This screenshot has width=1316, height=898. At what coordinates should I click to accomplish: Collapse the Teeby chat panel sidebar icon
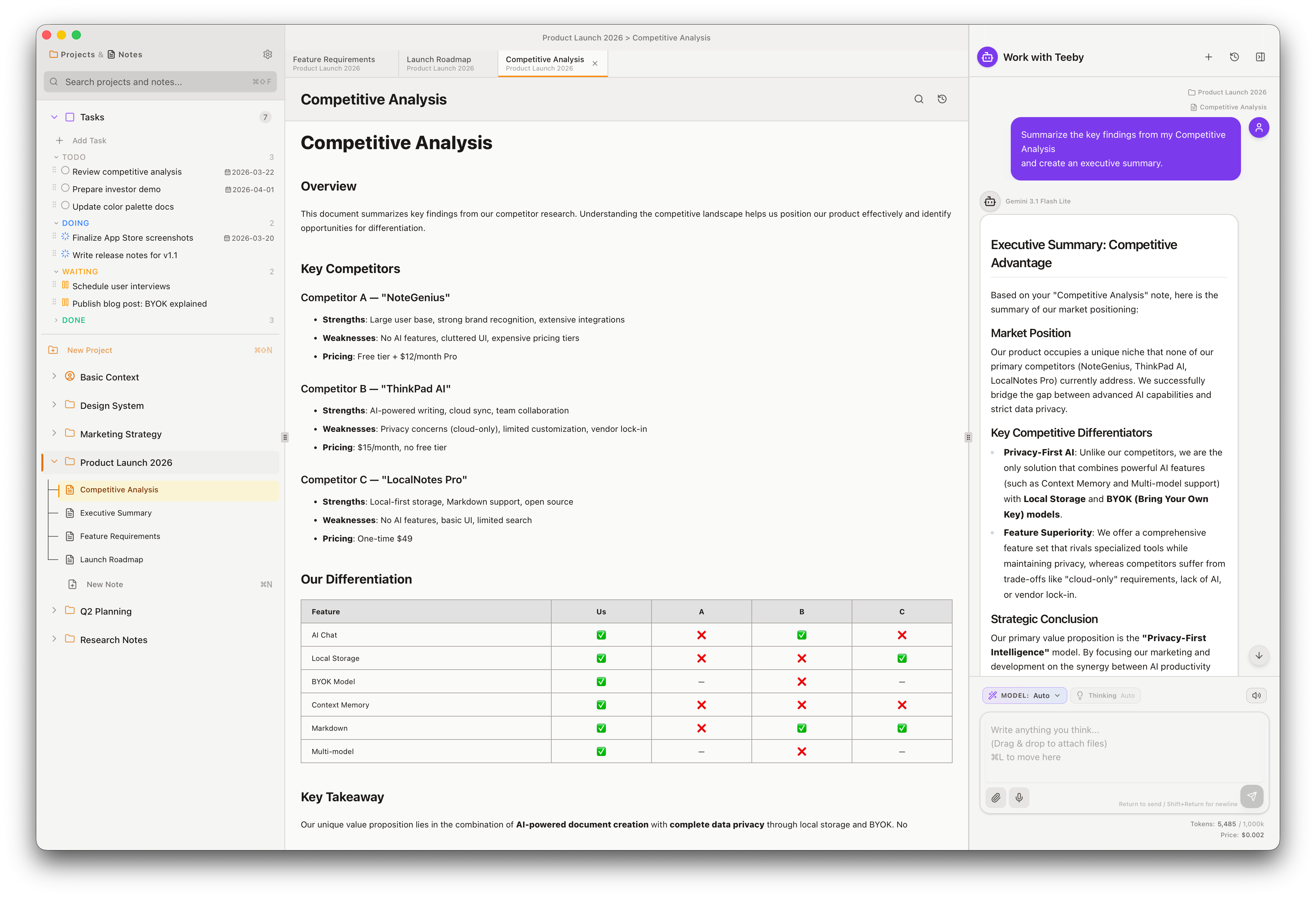pos(1260,57)
